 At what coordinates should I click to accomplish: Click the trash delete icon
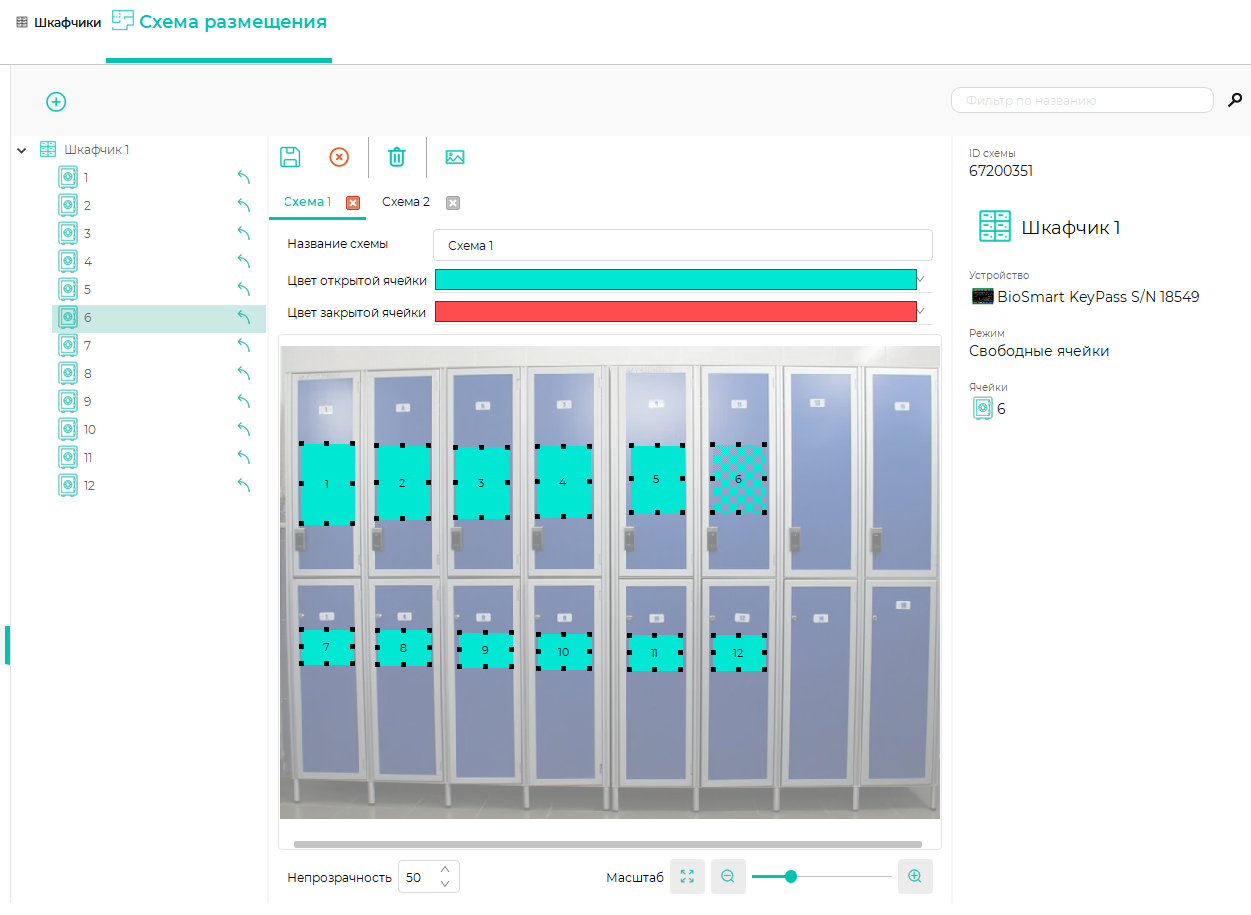[397, 157]
